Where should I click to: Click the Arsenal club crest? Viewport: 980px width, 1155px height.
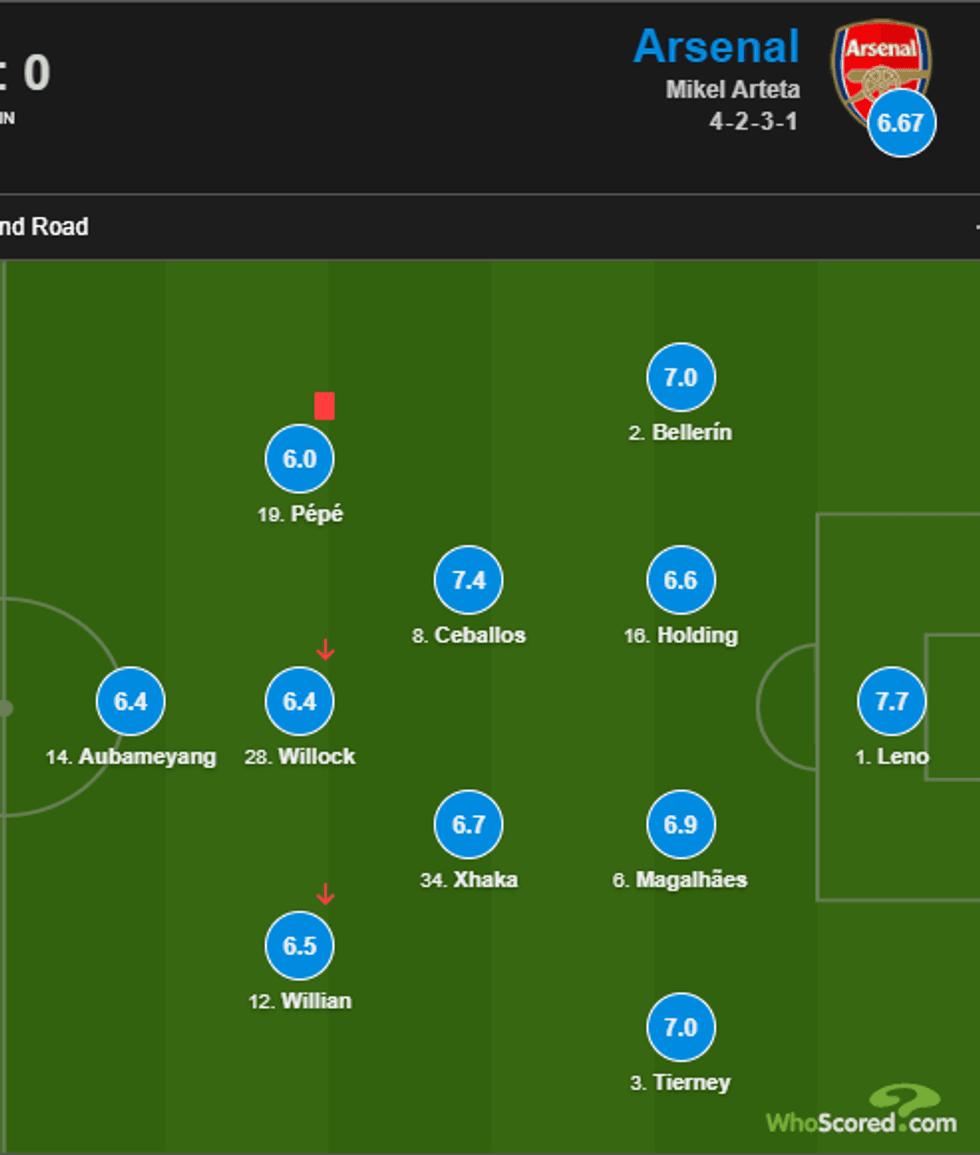pos(878,62)
